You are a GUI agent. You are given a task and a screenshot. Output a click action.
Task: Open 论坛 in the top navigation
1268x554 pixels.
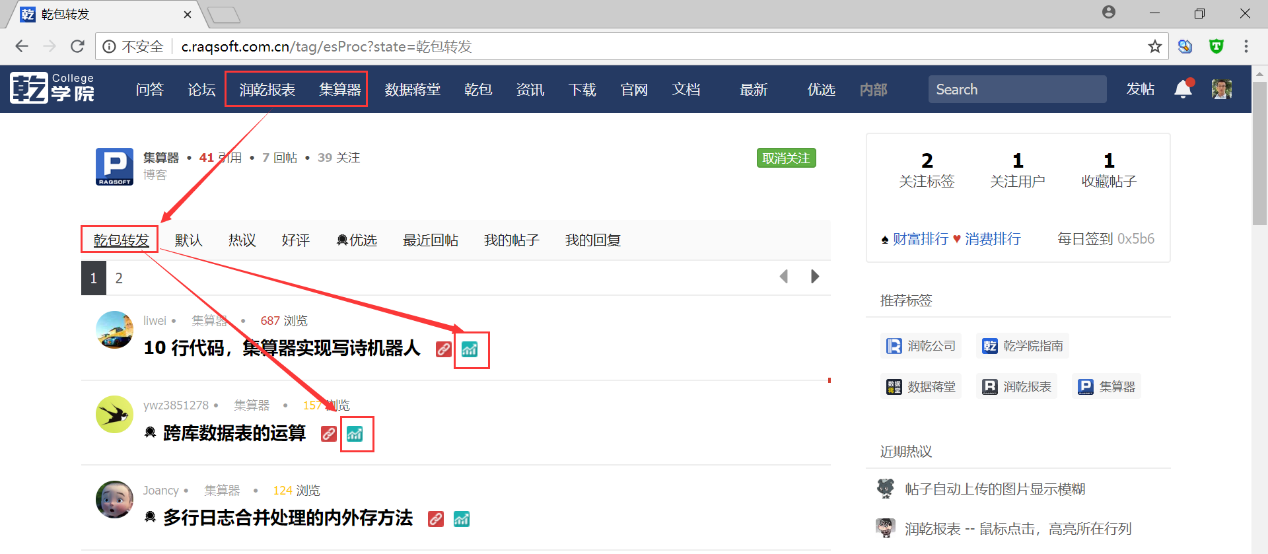coord(202,89)
